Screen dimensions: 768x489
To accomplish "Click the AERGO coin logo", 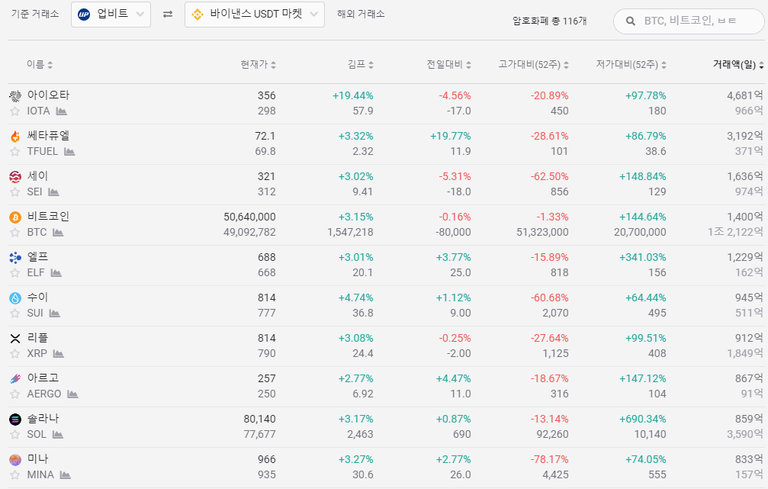I will click(15, 379).
